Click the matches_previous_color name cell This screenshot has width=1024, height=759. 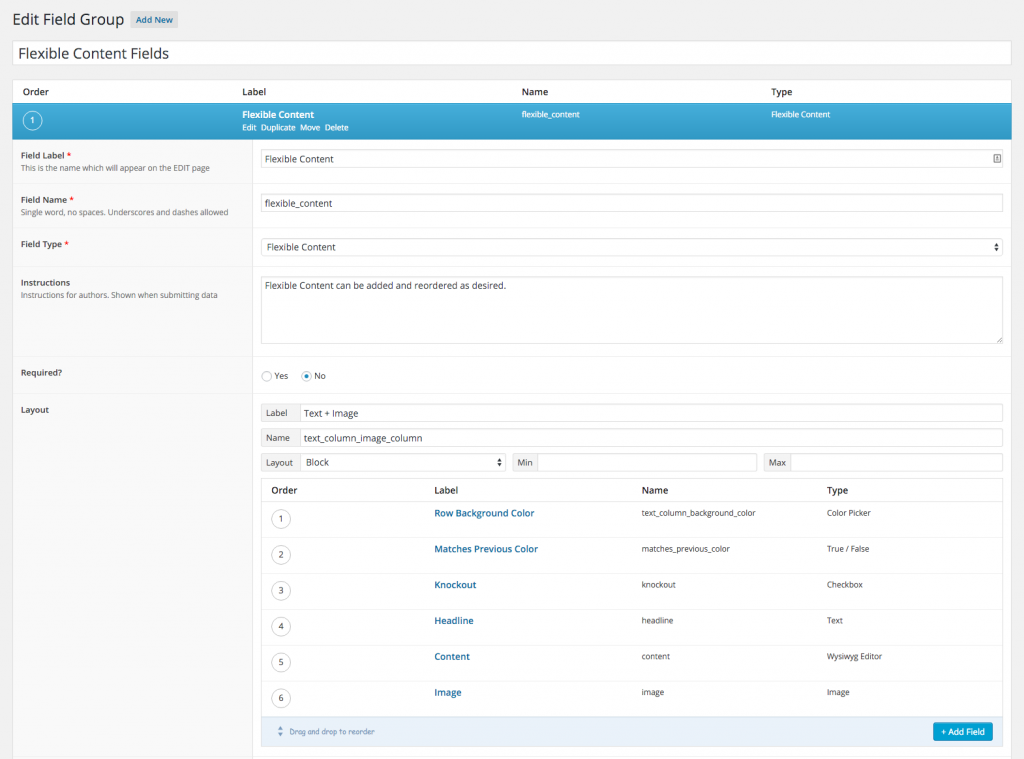click(685, 549)
